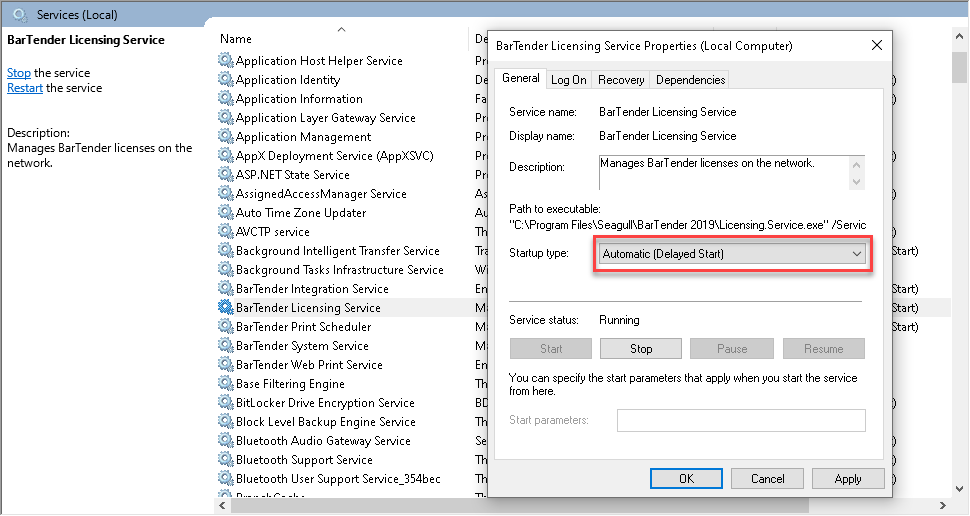Screen dimensions: 970x516
Task: Click the gear icon beside Auto Time Zone Updater
Action: 225,212
